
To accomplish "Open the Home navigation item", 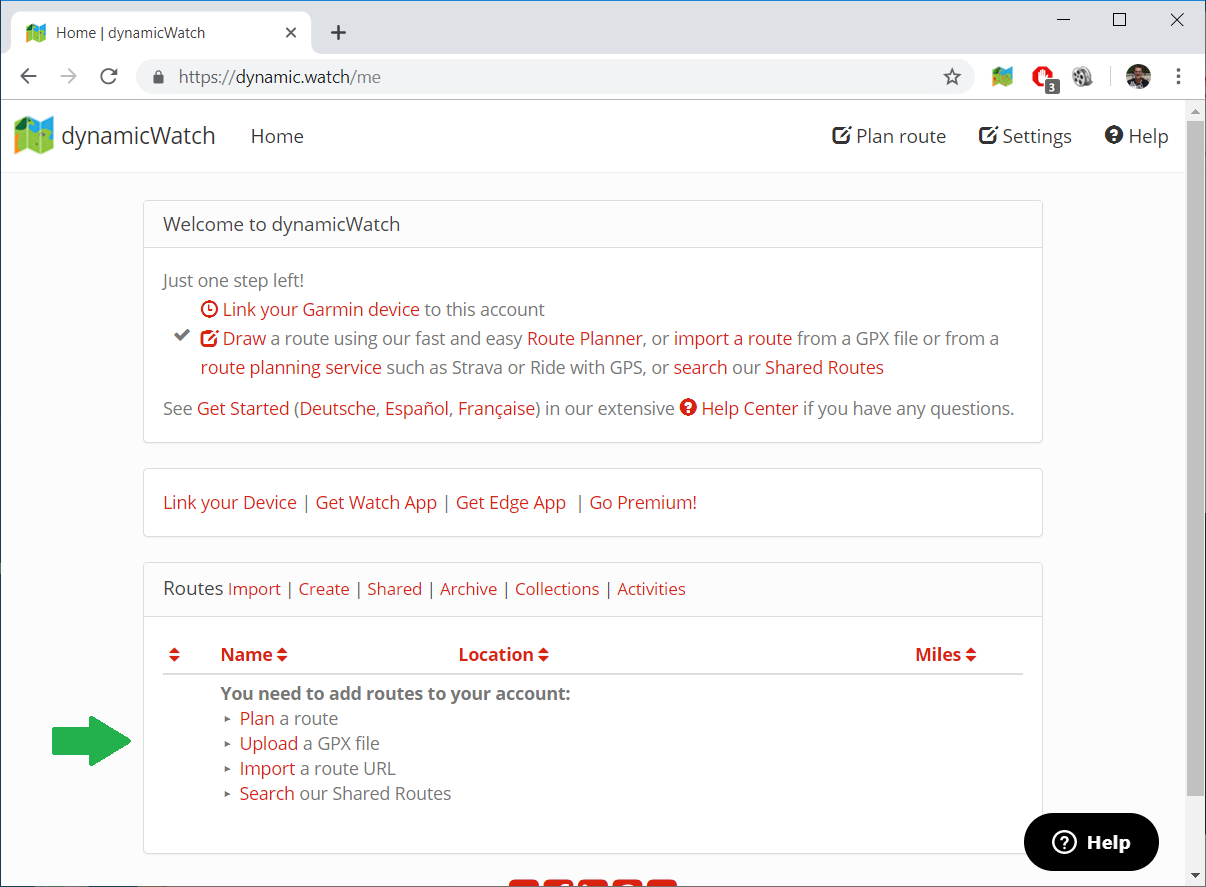I will point(277,137).
